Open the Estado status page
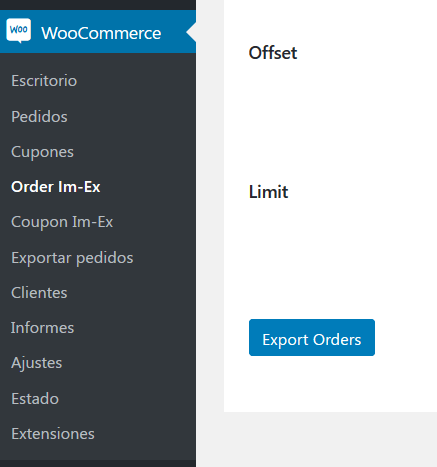This screenshot has width=437, height=467. pyautogui.click(x=35, y=399)
